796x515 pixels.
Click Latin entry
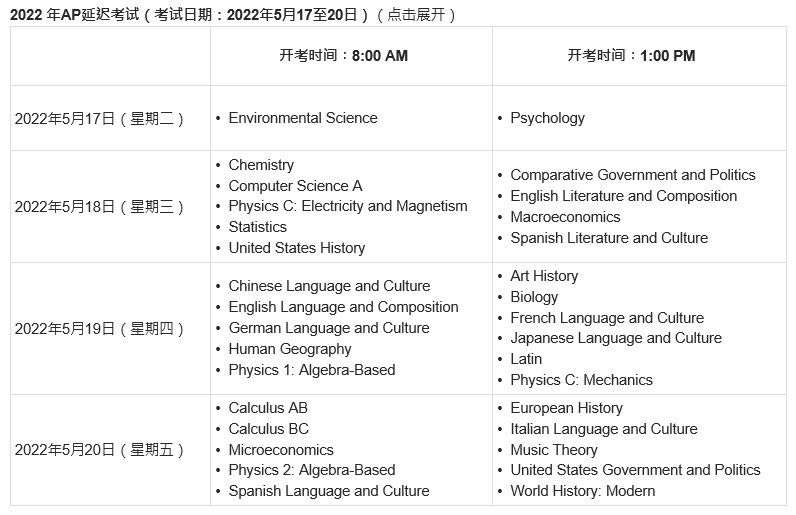[x=526, y=359]
